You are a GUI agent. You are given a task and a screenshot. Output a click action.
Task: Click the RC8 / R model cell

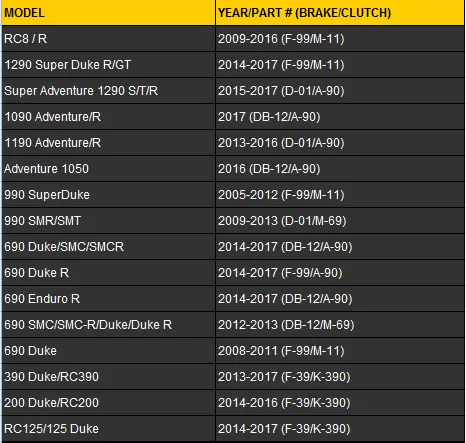pos(109,39)
